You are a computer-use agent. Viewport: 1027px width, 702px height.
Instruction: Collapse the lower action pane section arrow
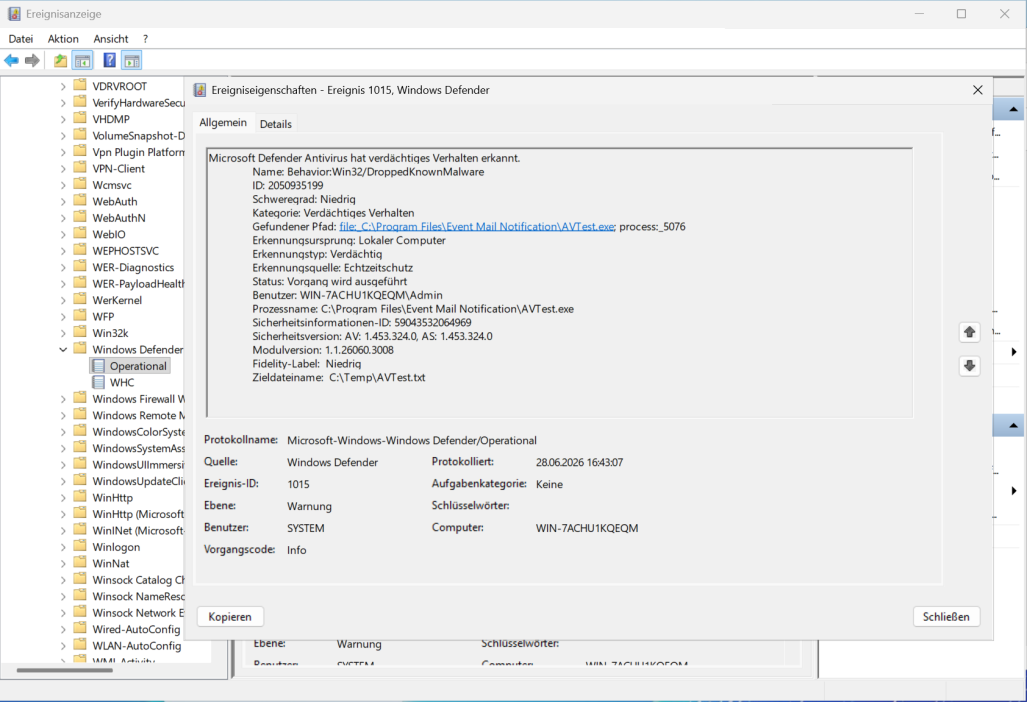tap(1013, 426)
